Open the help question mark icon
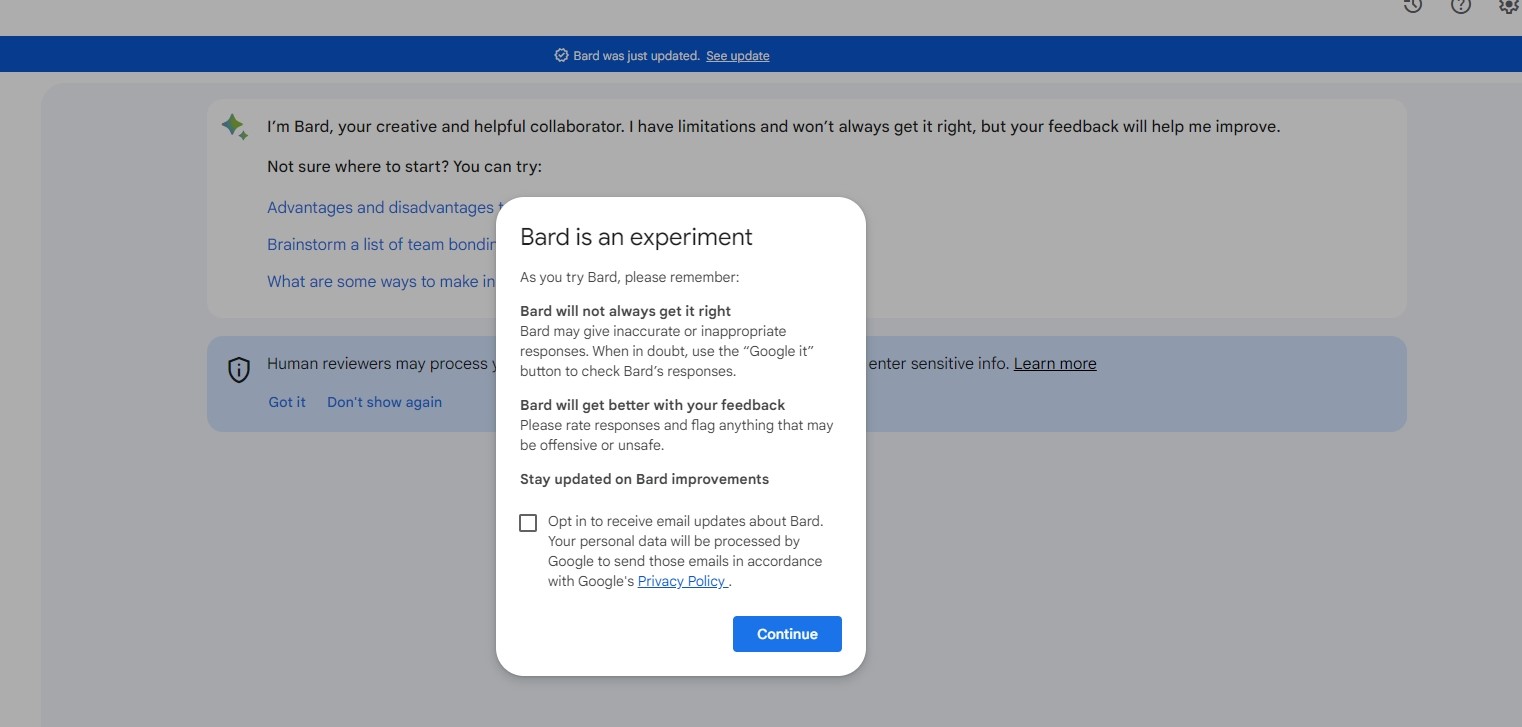The image size is (1522, 727). (x=1461, y=5)
